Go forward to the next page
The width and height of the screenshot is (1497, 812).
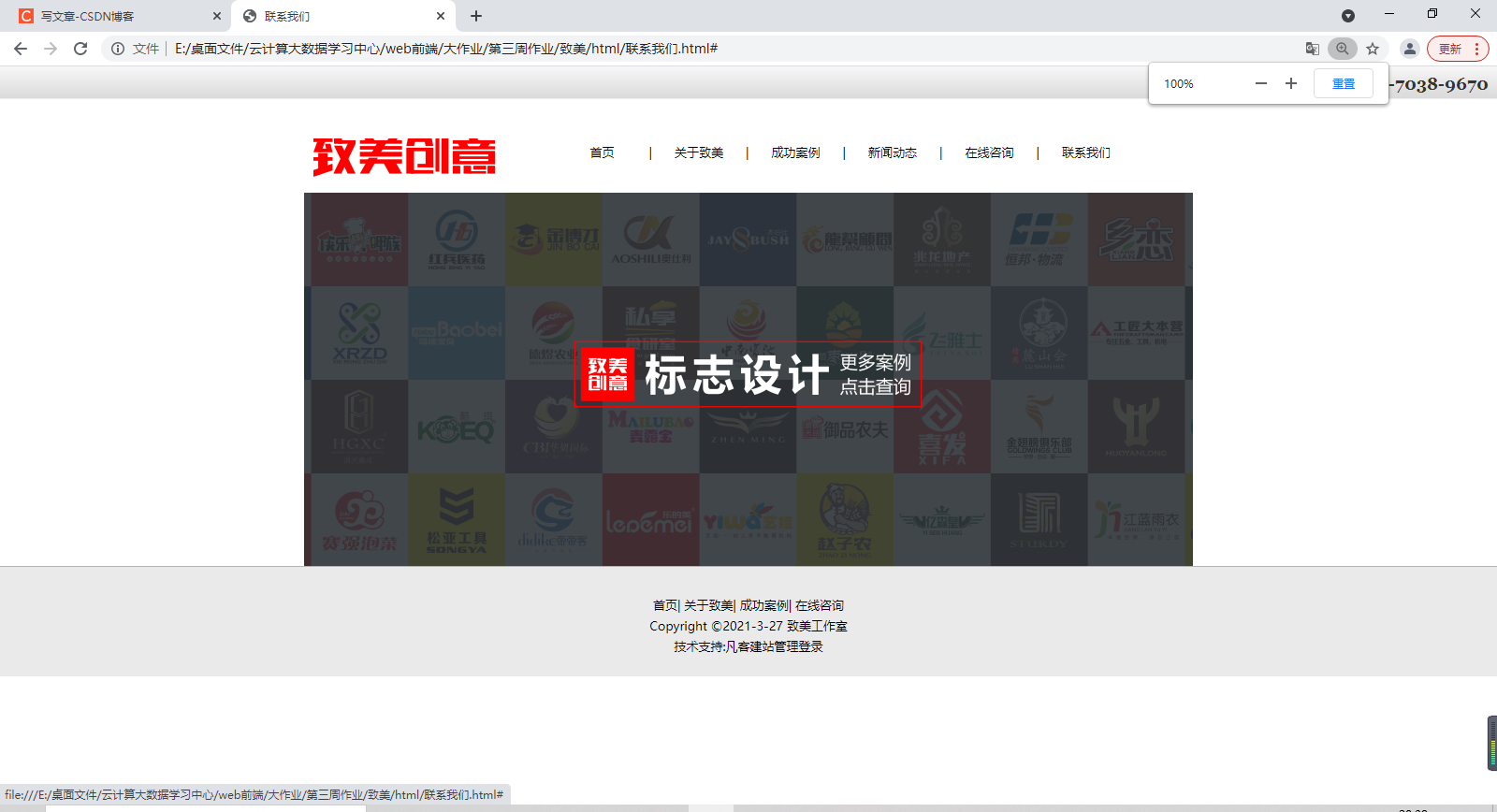pyautogui.click(x=51, y=49)
